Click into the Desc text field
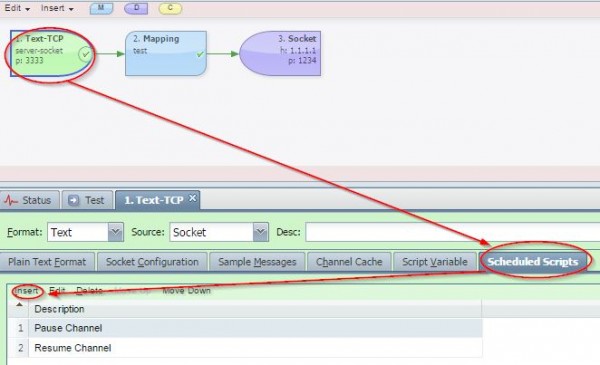 pos(453,232)
